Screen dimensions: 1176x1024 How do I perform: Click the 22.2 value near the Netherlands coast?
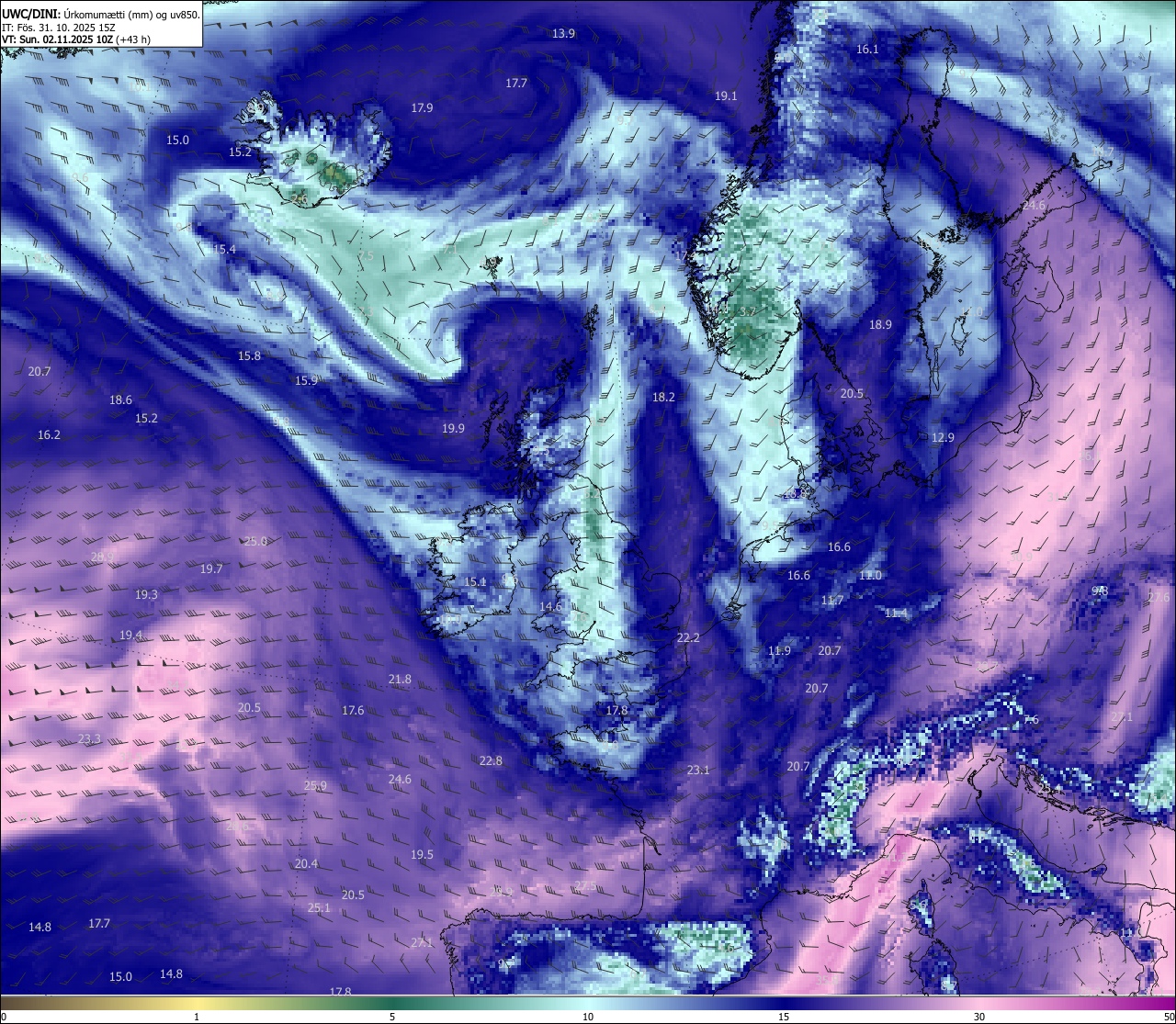pyautogui.click(x=688, y=637)
